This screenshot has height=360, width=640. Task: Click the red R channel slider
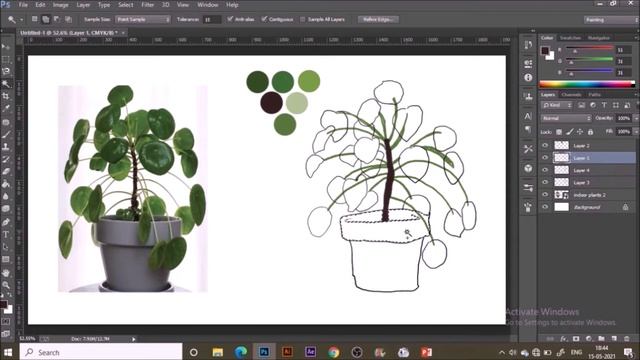coord(589,49)
